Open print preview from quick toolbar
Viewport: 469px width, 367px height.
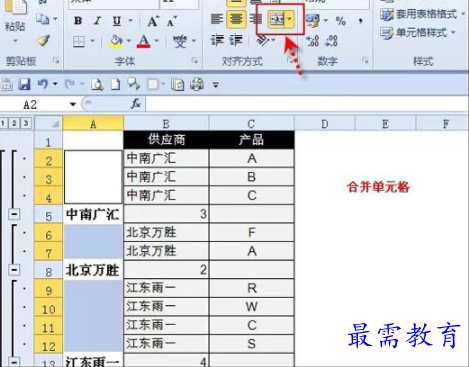coord(97,85)
